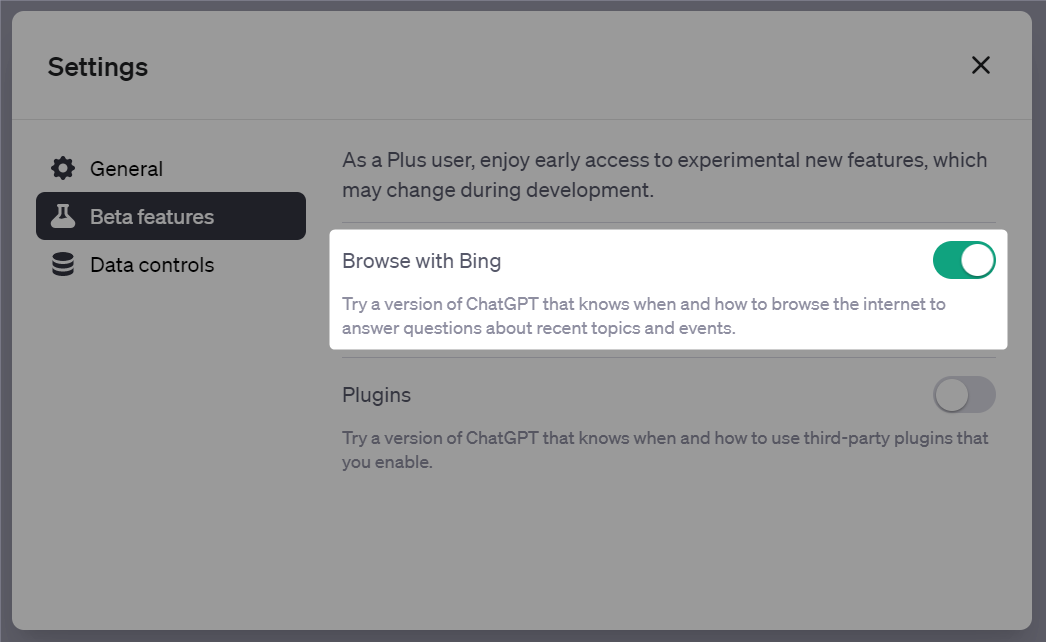The height and width of the screenshot is (642, 1046).
Task: Click the Plugins third-party description text
Action: 665,450
